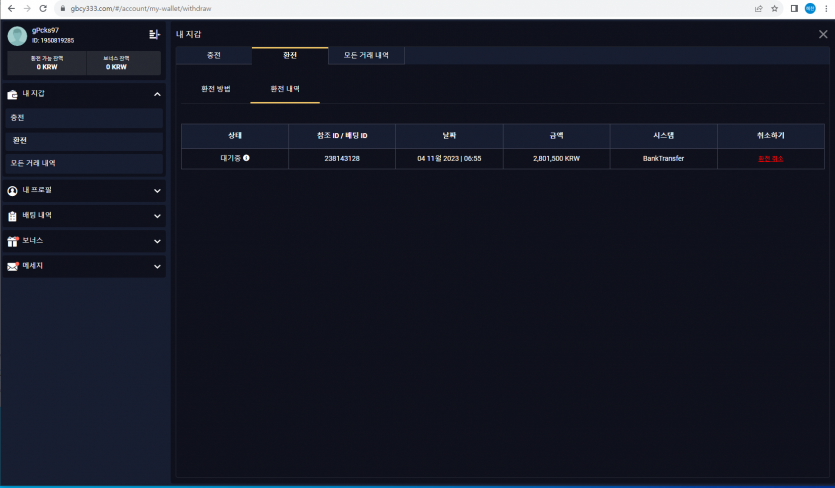Click the 참조 ID / 베팅 ID header
Viewport: 835px width, 488px height.
pos(342,136)
